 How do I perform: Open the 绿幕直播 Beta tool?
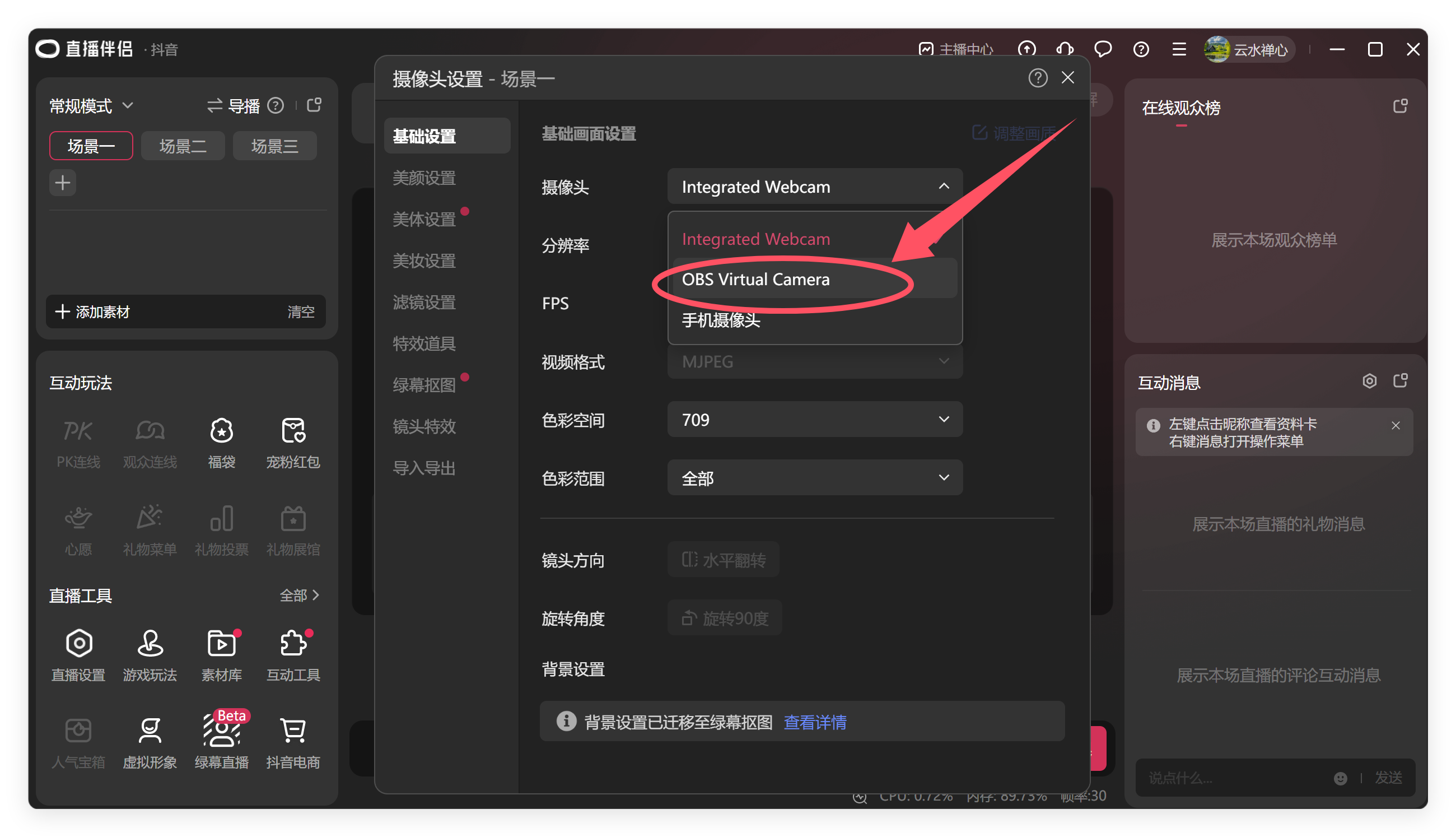221,741
